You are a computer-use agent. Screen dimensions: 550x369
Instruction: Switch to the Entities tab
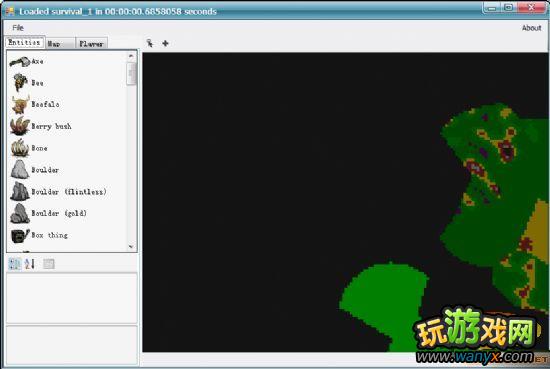[x=24, y=42]
